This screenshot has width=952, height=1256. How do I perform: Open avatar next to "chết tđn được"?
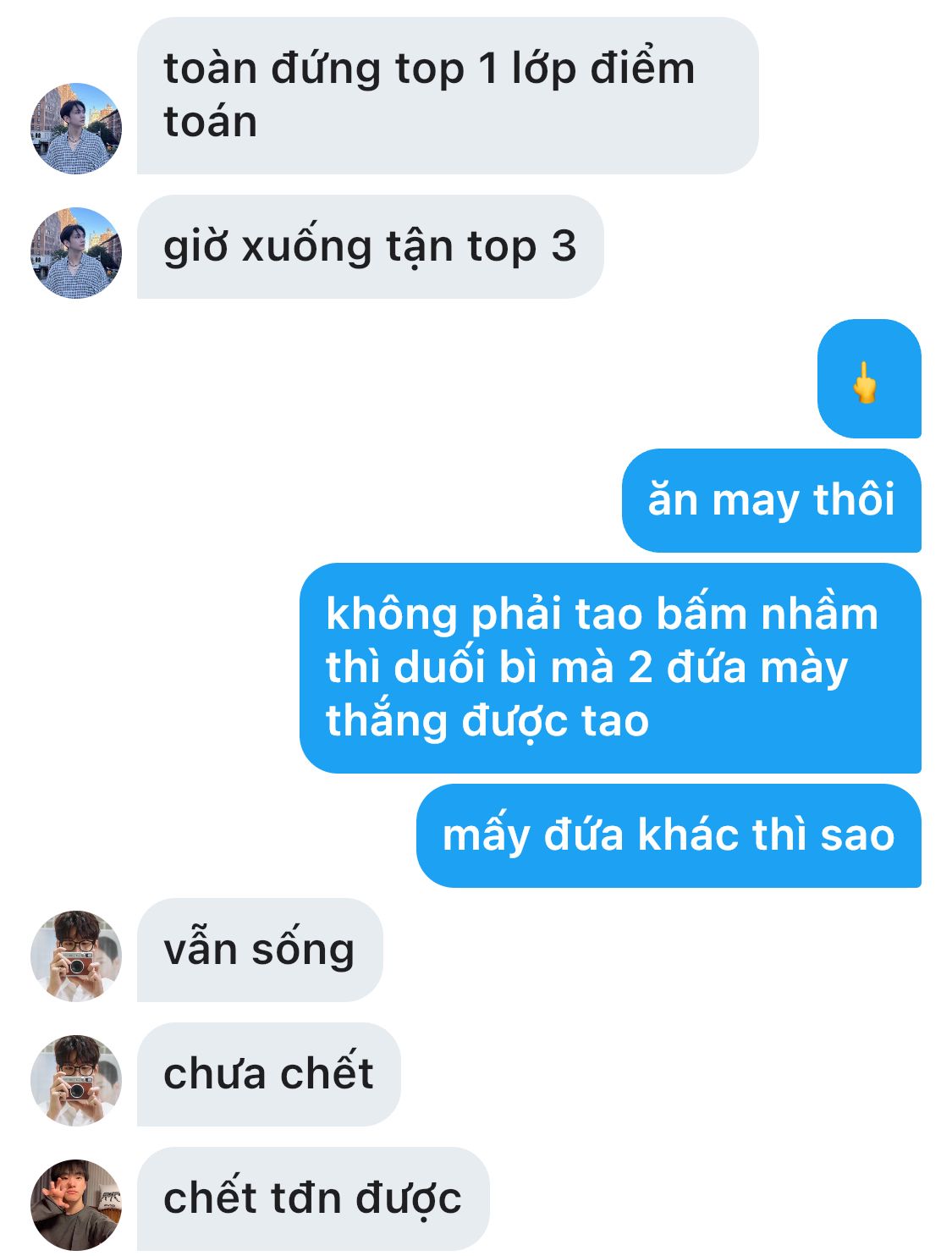(x=76, y=1205)
